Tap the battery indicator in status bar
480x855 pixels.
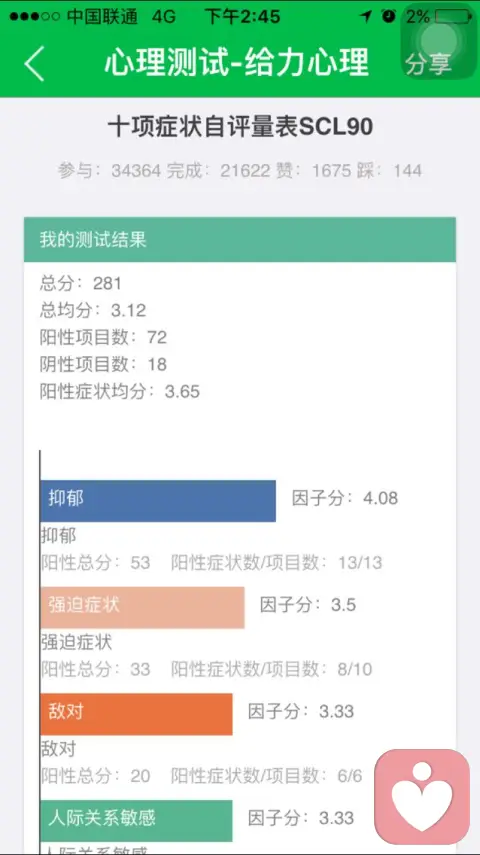pos(453,16)
